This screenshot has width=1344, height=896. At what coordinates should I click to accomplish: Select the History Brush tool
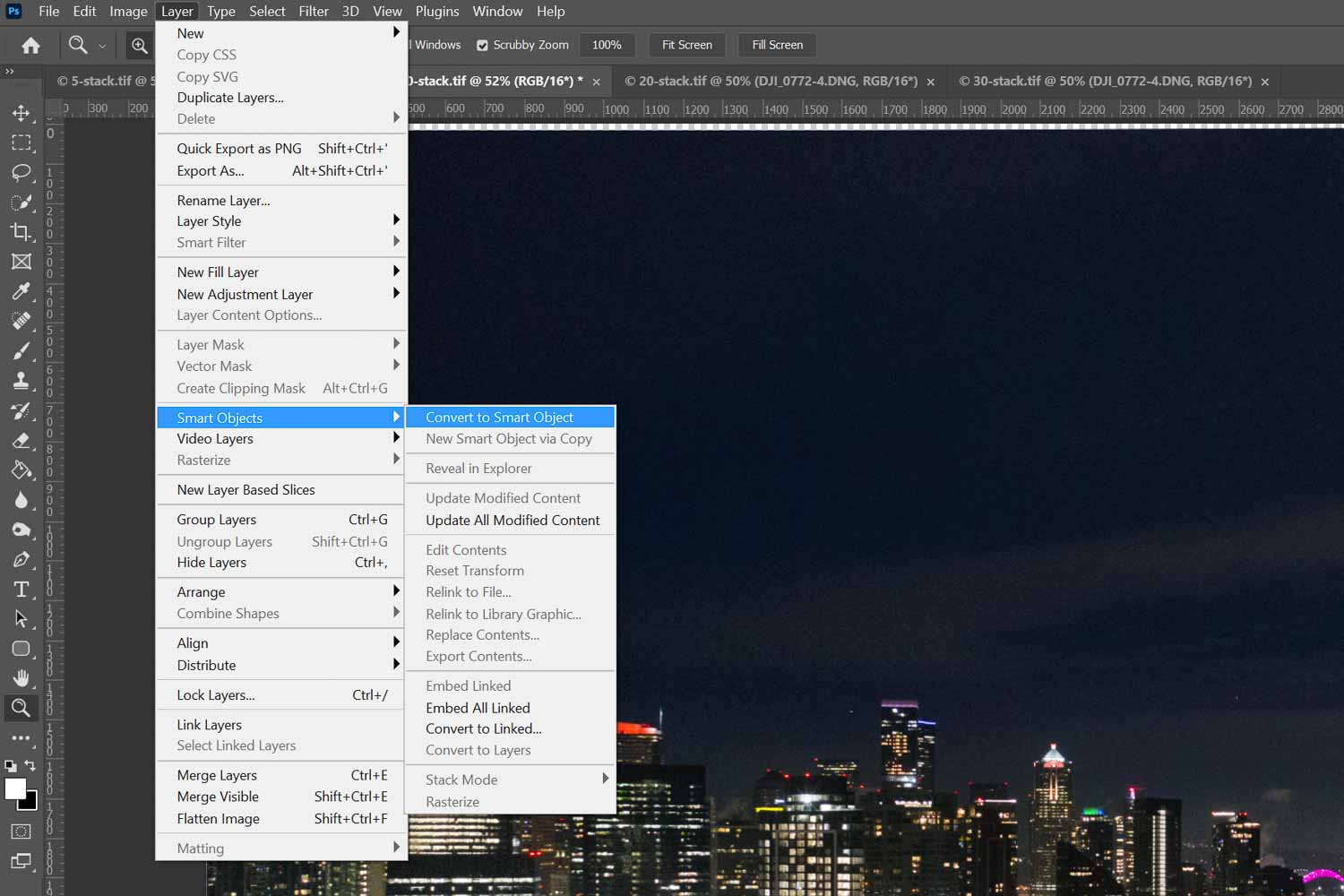coord(21,410)
